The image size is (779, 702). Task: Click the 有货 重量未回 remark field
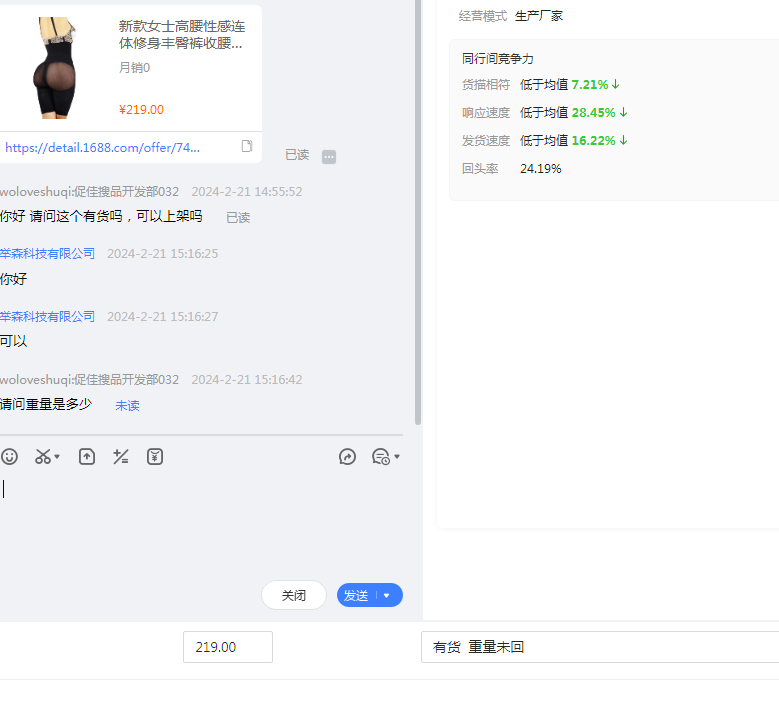pos(598,647)
